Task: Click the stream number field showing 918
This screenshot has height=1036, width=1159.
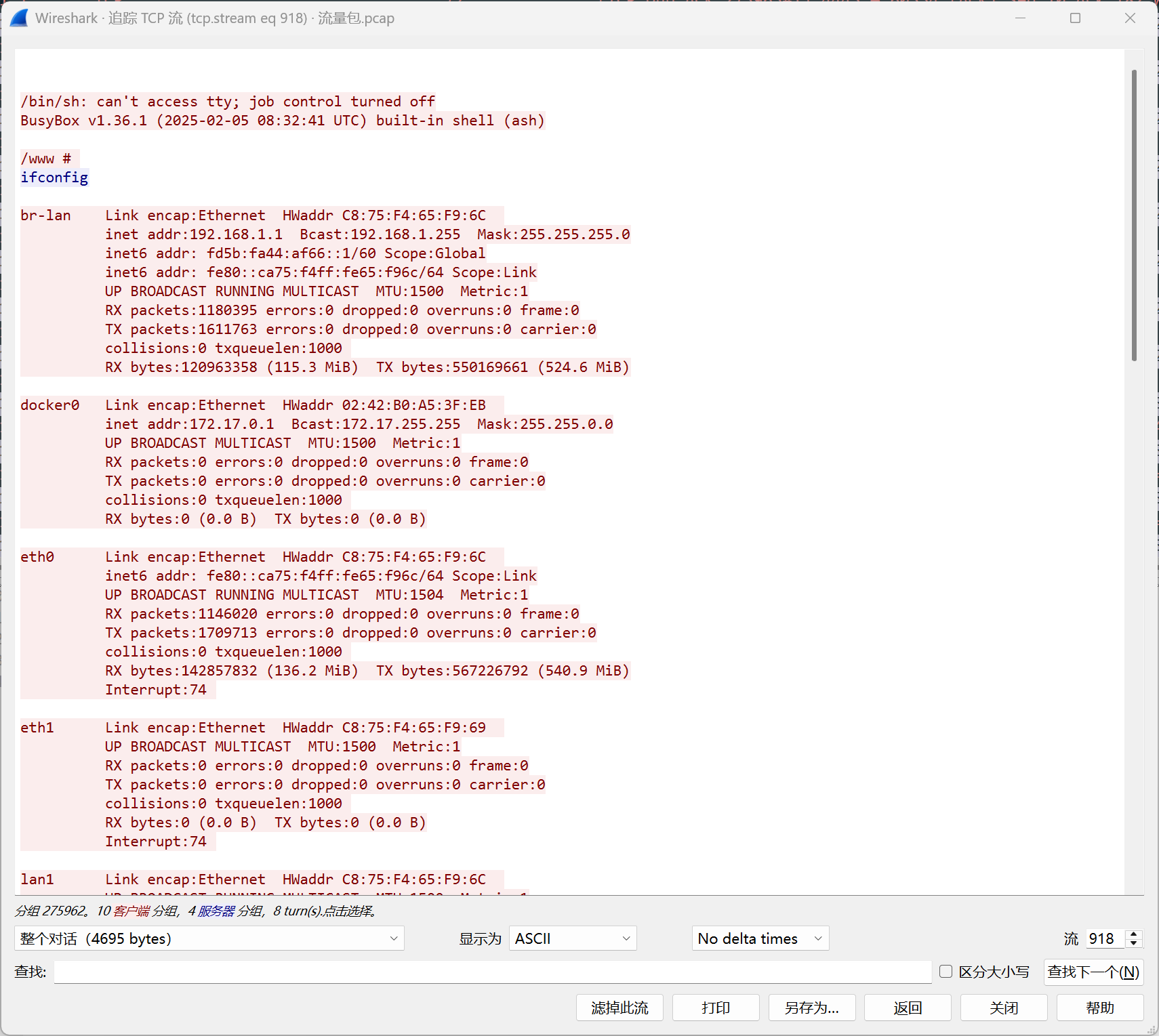Action: [x=1105, y=938]
